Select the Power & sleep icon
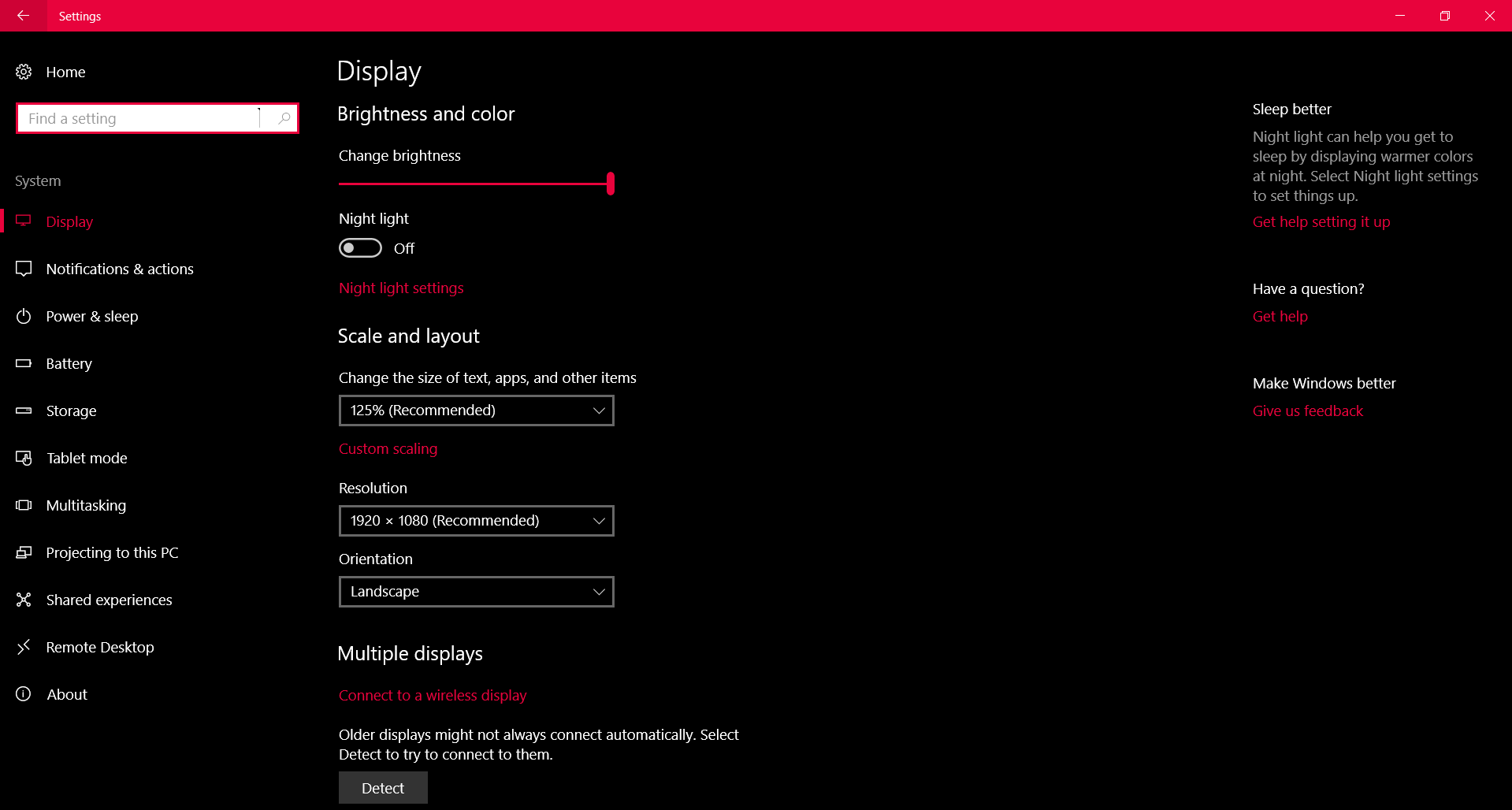1512x810 pixels. tap(24, 316)
